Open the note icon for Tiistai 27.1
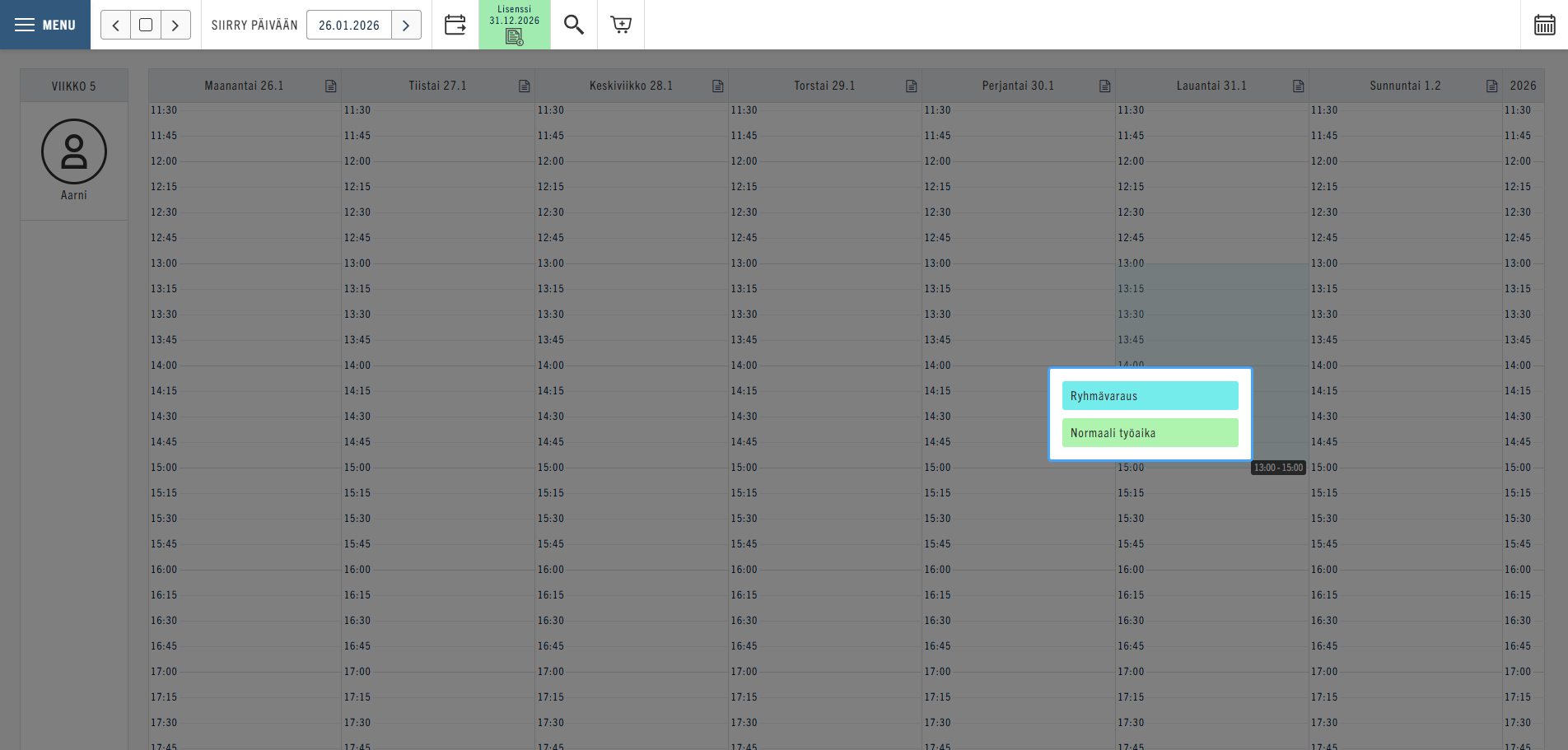 525,86
